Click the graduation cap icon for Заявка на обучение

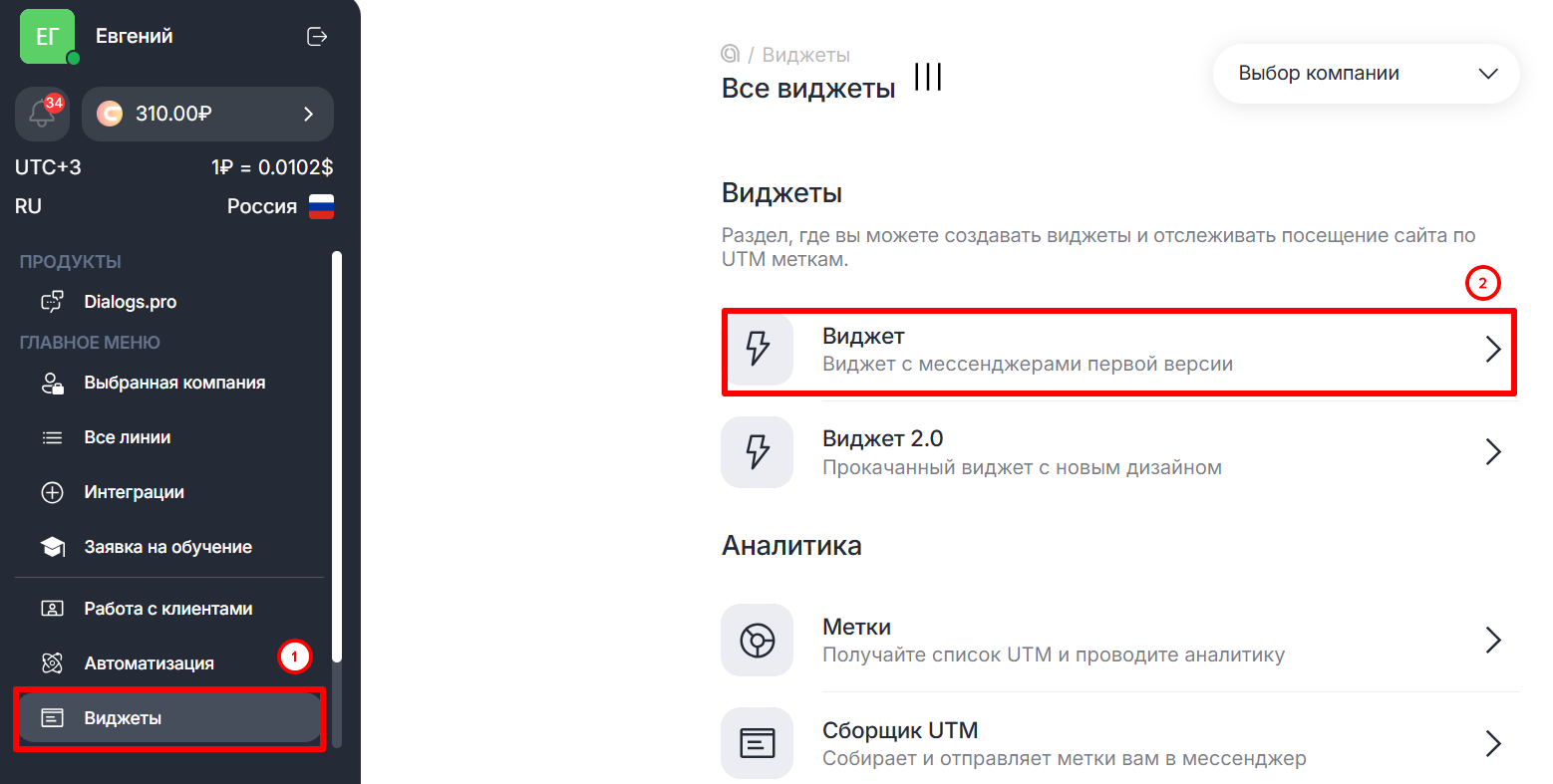click(x=52, y=547)
